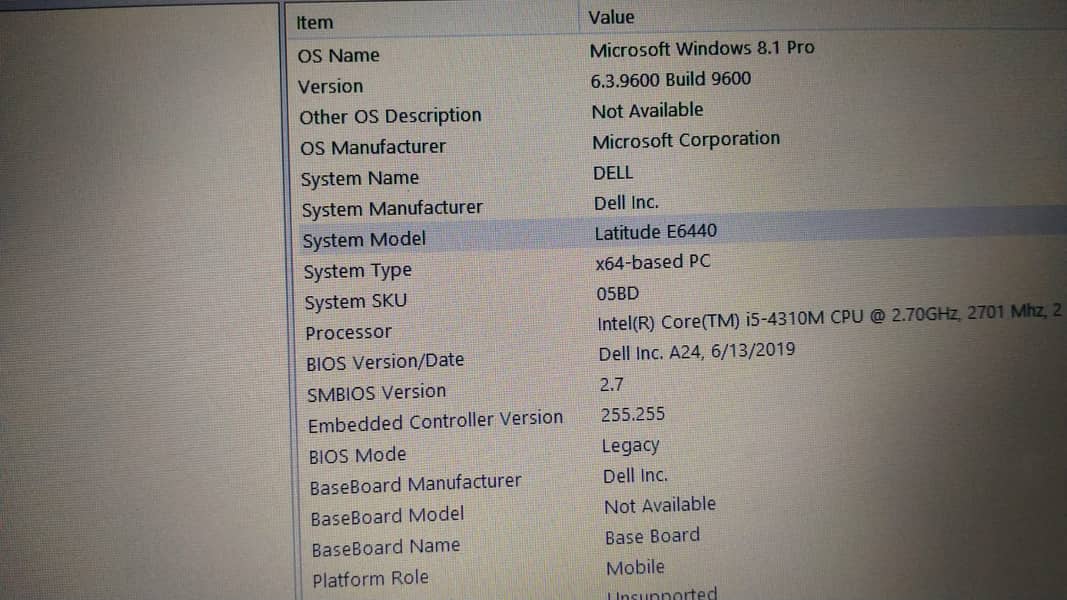Select the BaseBoard Name row
1067x600 pixels.
point(385,548)
